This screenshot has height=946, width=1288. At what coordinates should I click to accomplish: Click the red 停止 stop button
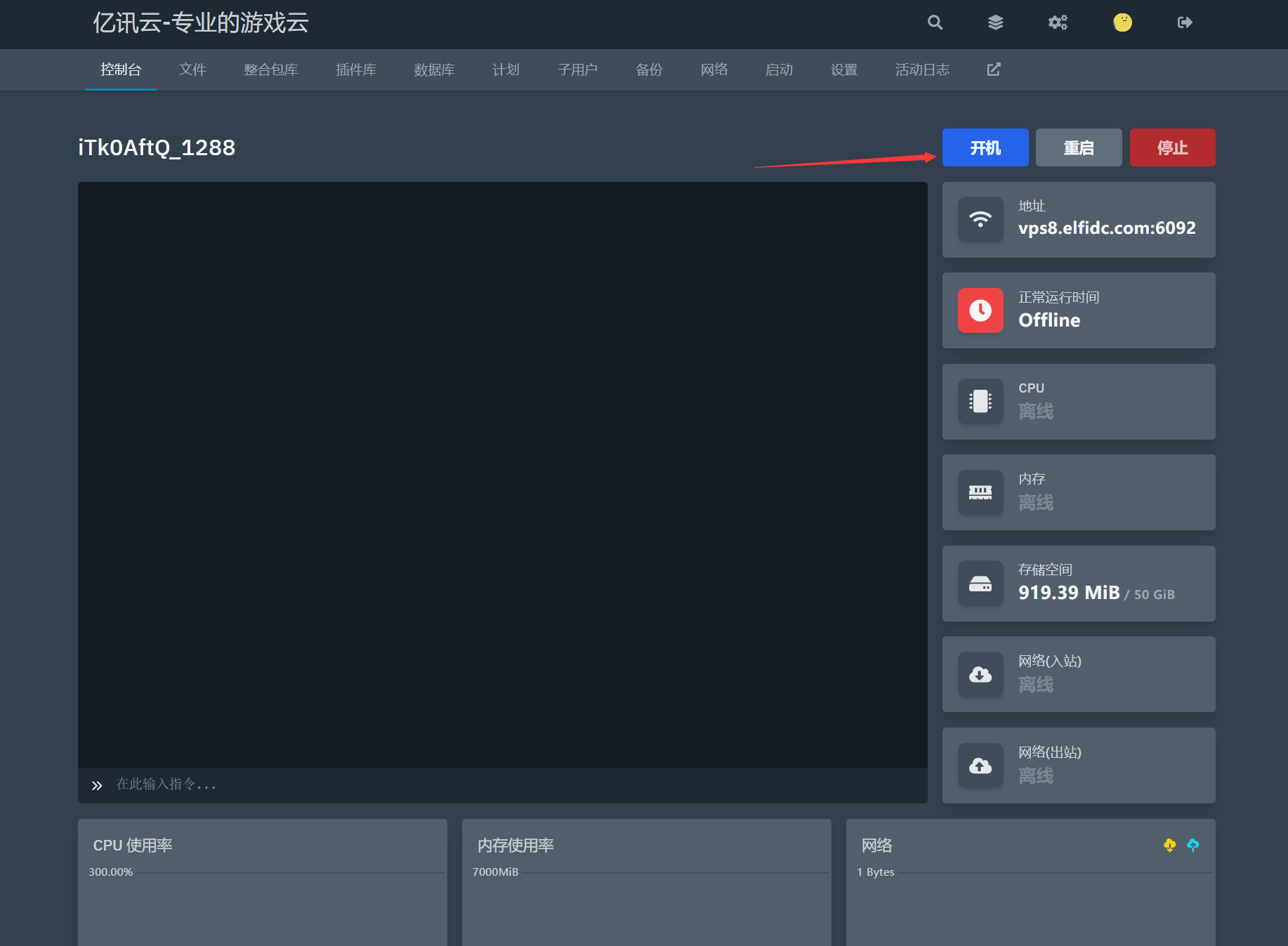click(1173, 147)
